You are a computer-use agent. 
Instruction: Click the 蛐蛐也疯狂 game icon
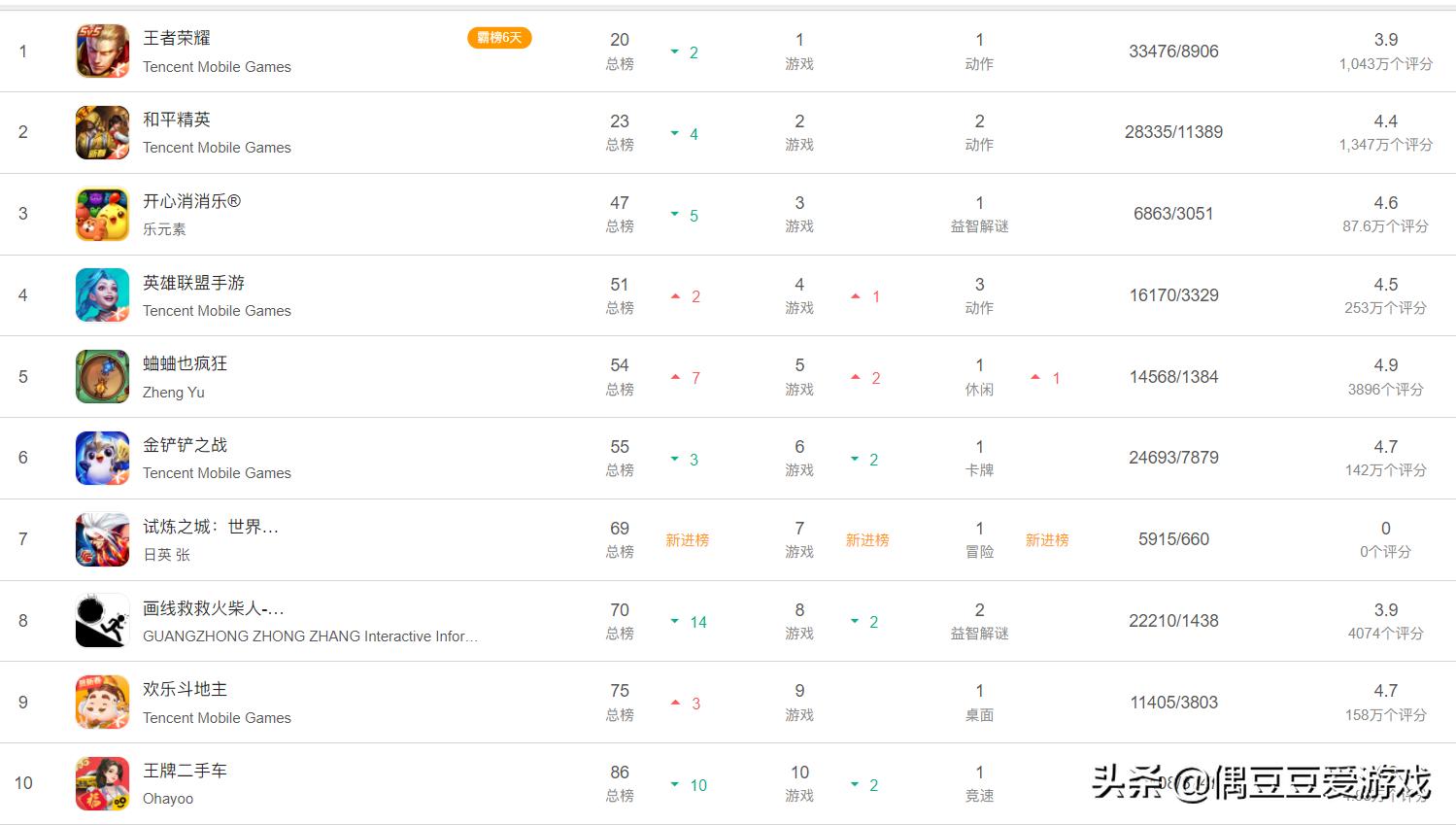coord(102,377)
